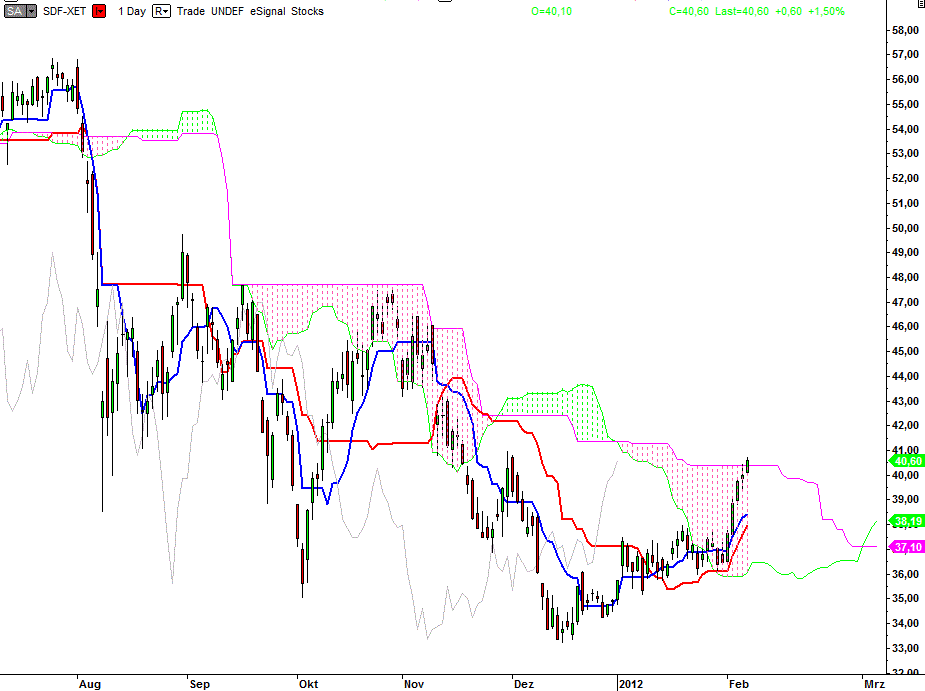Click the Aug label on time axis
Screen dimensions: 925x691
pyautogui.click(x=89, y=683)
